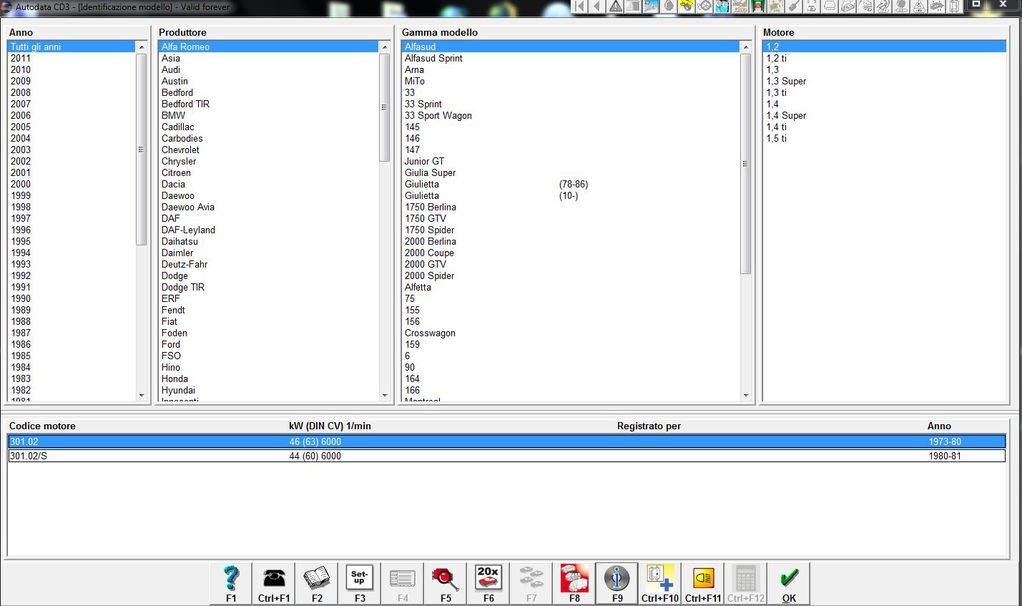Image resolution: width=1022 pixels, height=606 pixels.
Task: Select the Giulietta (78-86) model
Action: (x=571, y=184)
